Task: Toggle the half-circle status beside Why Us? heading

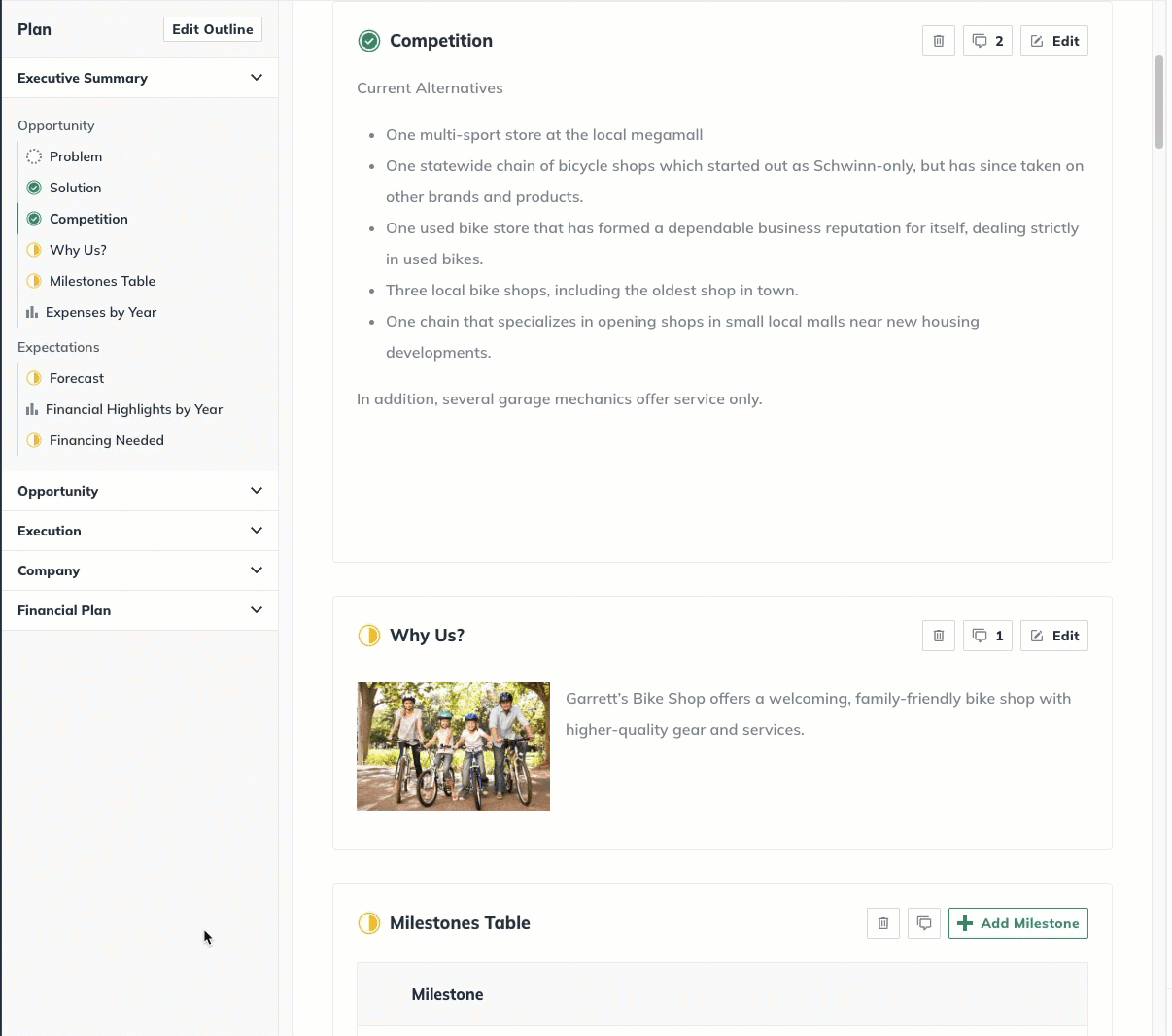Action: (x=369, y=636)
